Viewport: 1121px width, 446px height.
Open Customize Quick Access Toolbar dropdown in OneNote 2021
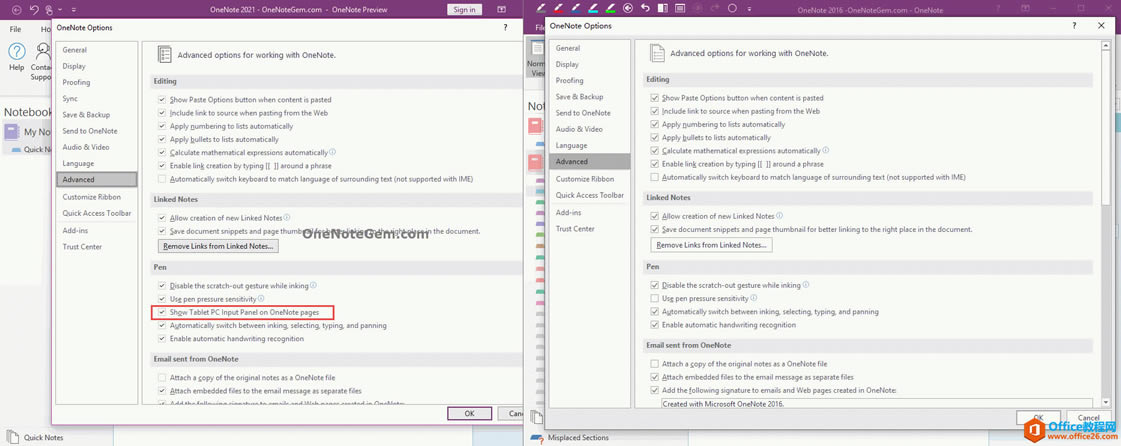point(74,10)
